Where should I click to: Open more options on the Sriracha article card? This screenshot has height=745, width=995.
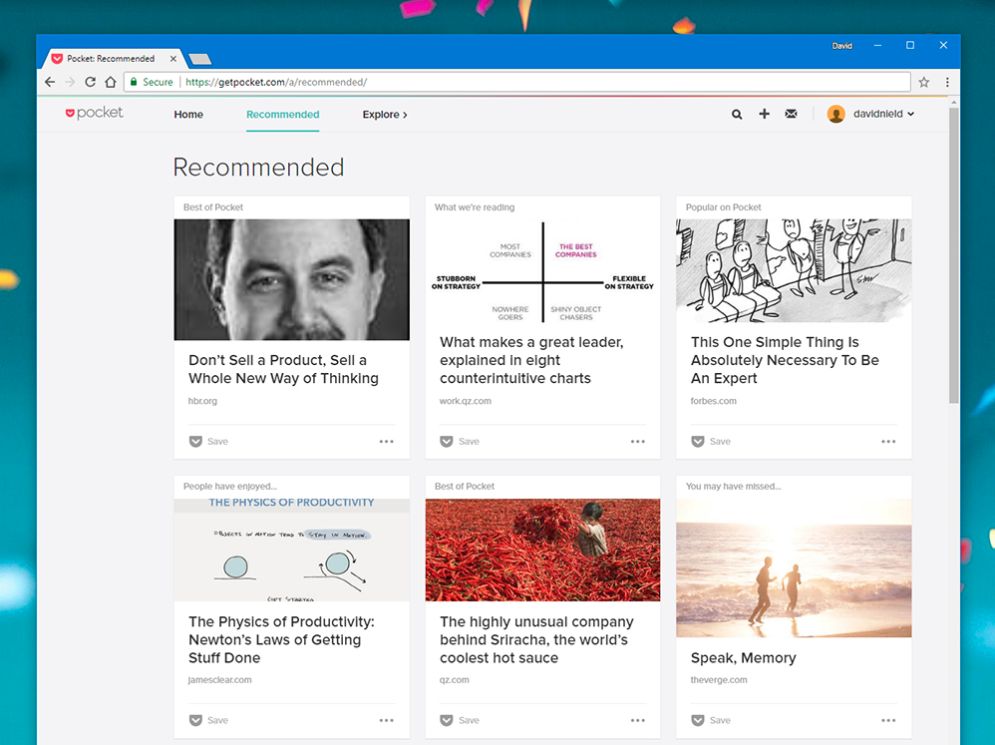coord(637,720)
